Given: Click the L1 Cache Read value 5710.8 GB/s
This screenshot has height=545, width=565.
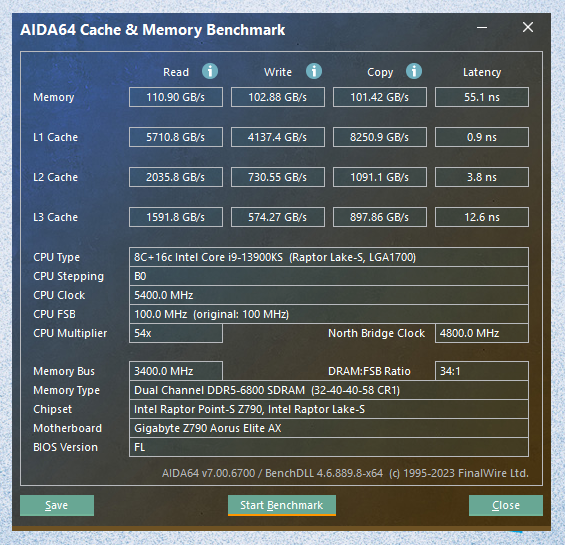Looking at the screenshot, I should tap(176, 137).
